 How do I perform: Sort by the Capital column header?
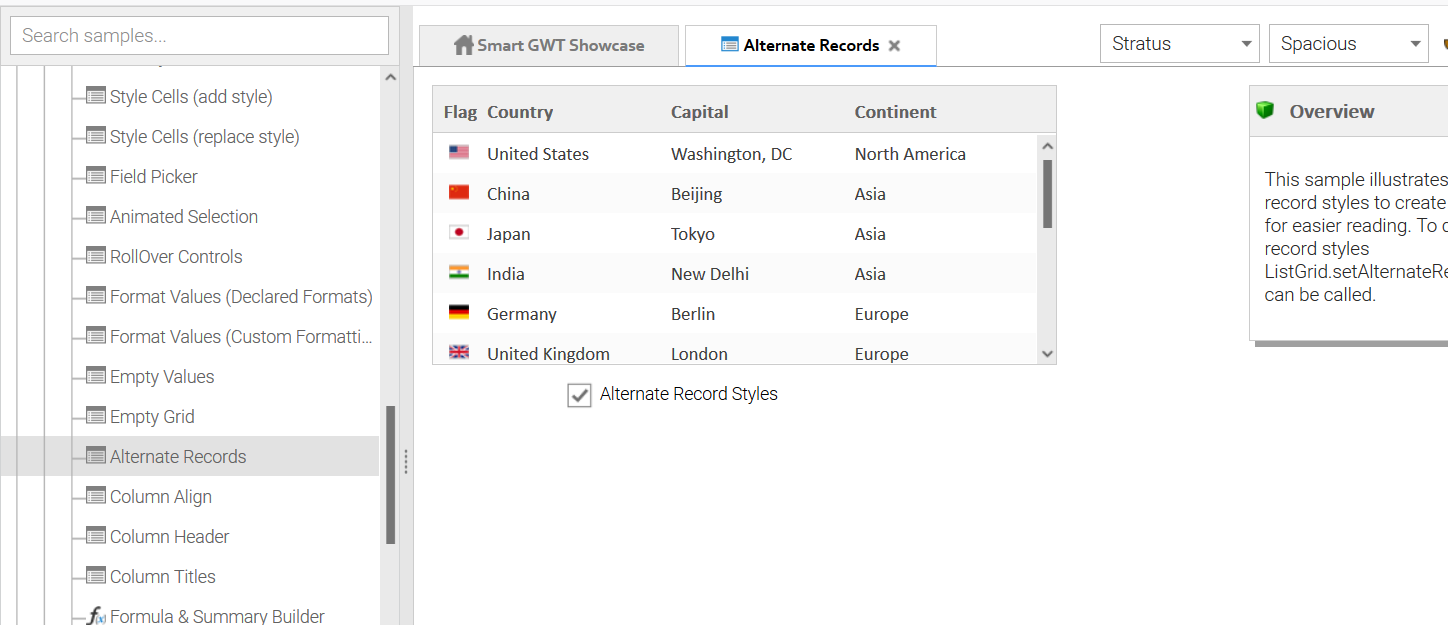756,112
